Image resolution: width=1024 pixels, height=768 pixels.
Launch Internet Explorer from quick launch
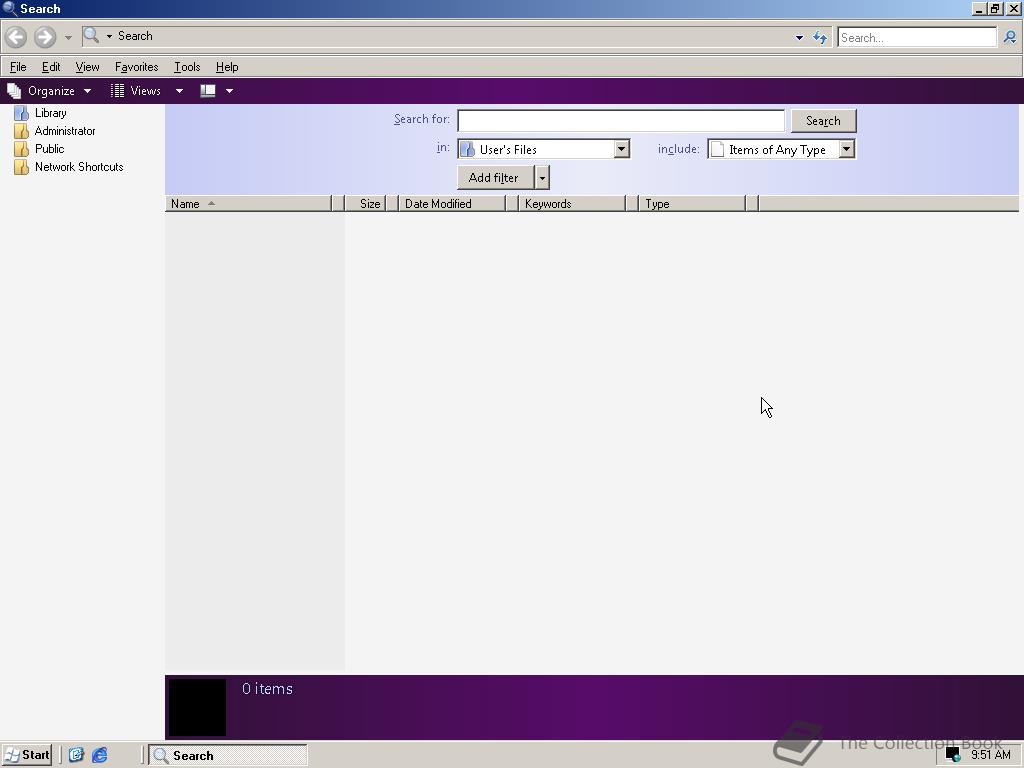[99, 756]
